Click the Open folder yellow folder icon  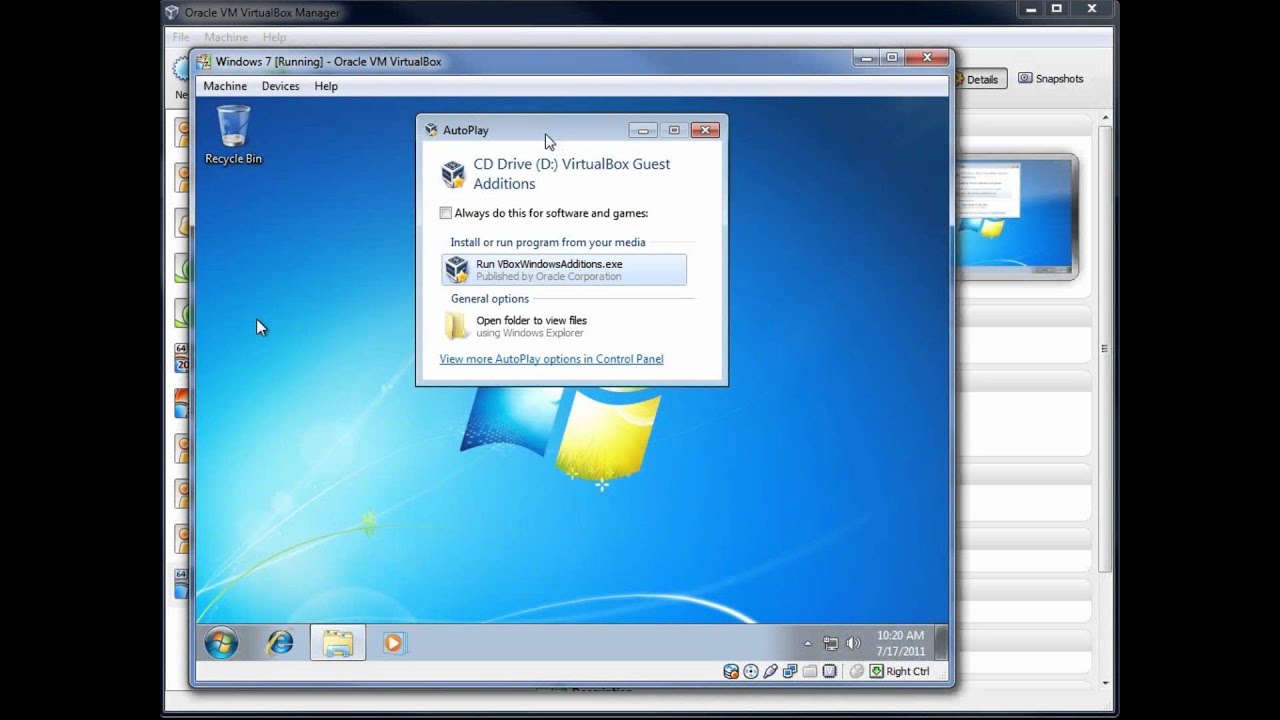pyautogui.click(x=456, y=326)
